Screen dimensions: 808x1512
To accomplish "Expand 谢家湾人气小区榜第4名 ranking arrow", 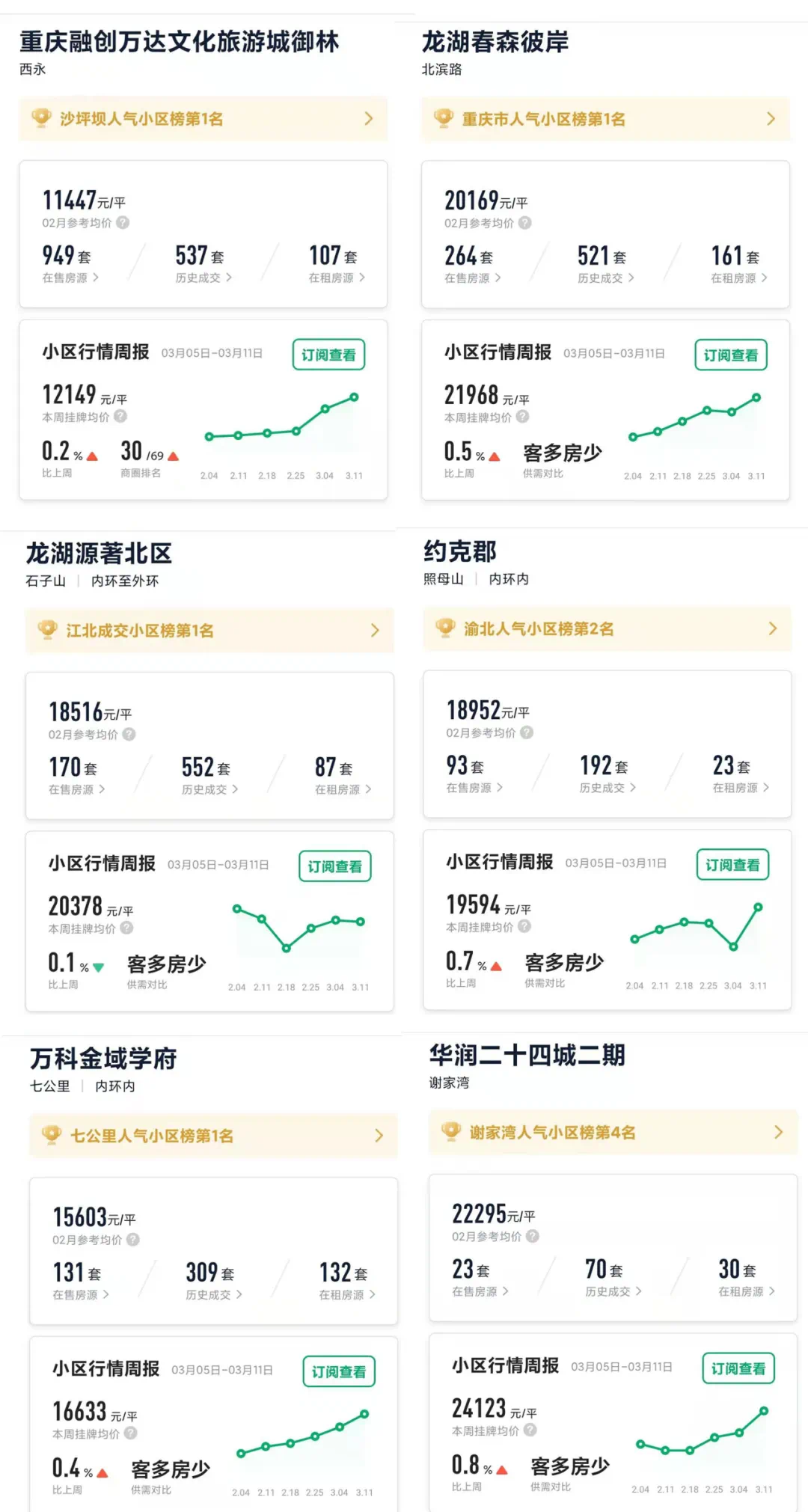I will pos(778,1132).
